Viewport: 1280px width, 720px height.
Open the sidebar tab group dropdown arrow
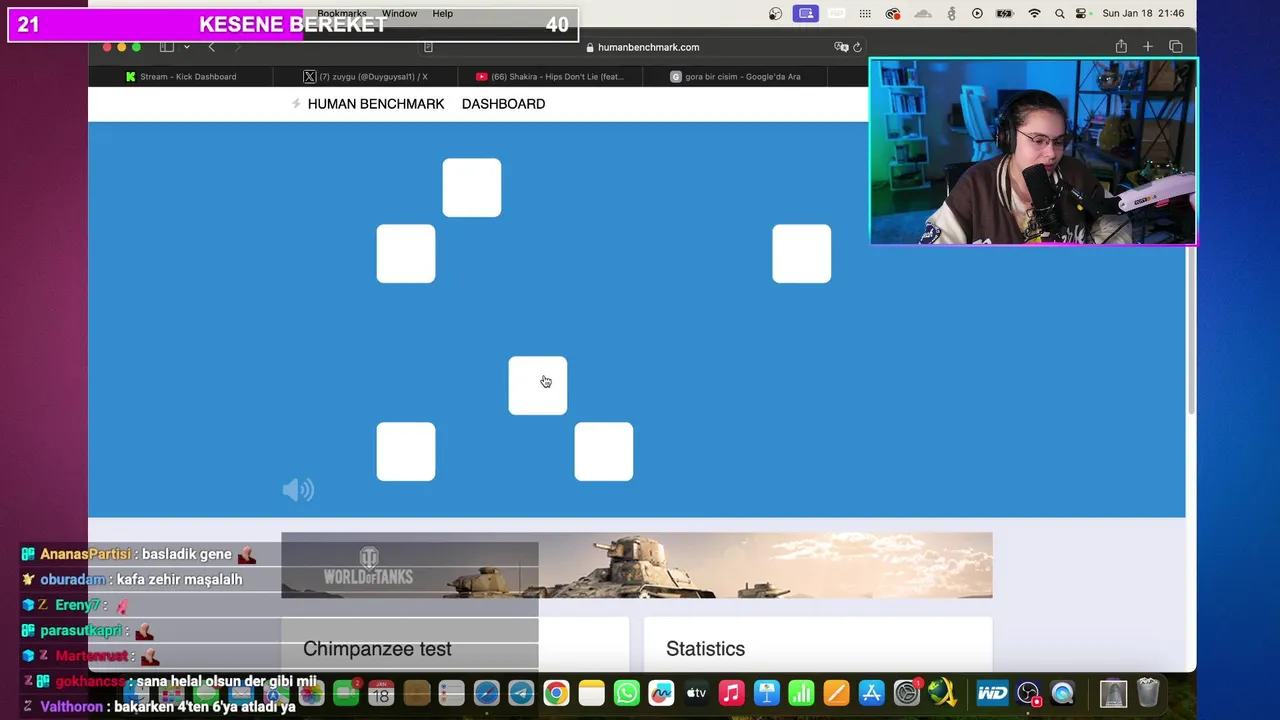[186, 47]
